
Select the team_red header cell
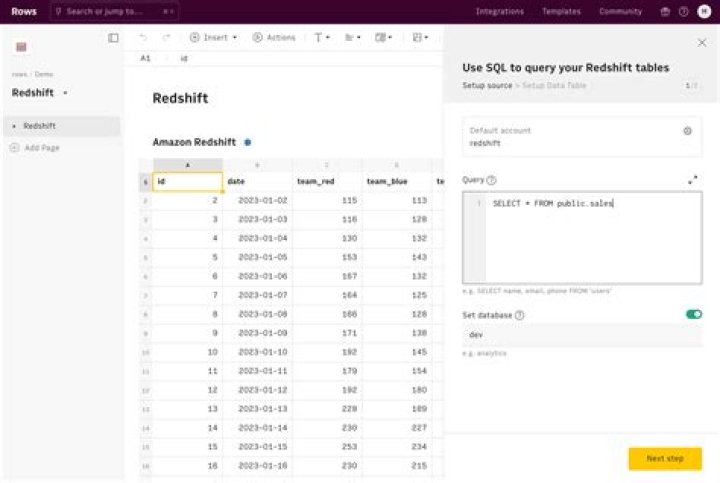tap(327, 182)
